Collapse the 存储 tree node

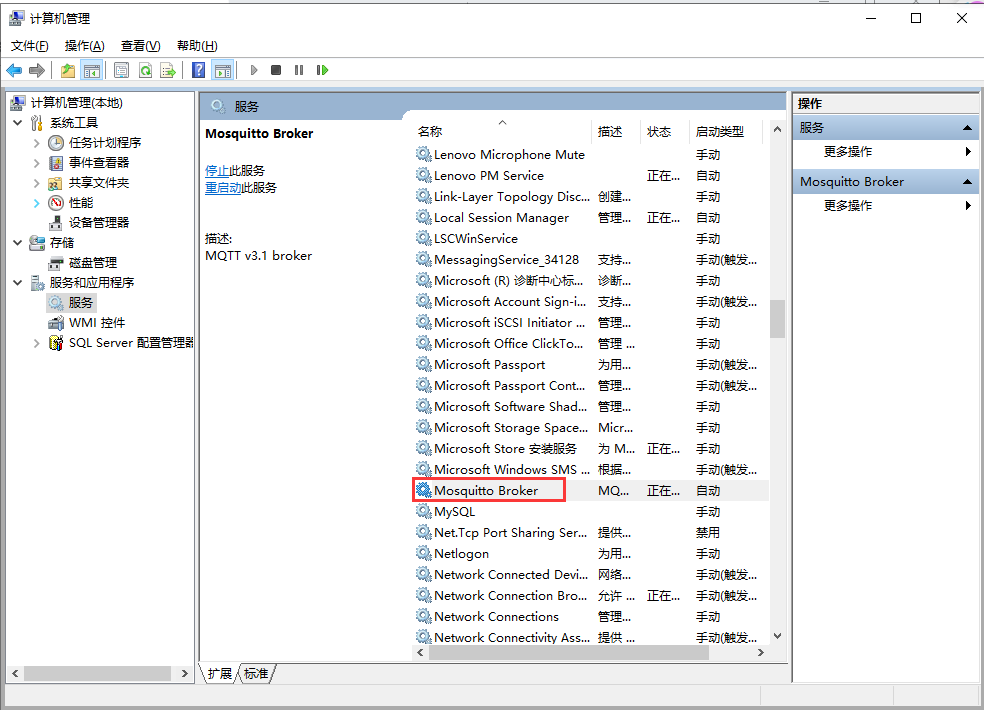pos(18,242)
